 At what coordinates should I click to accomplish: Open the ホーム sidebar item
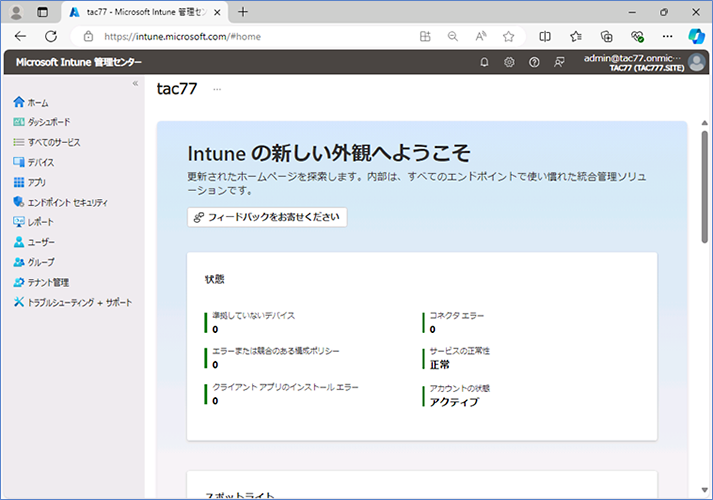click(x=31, y=103)
